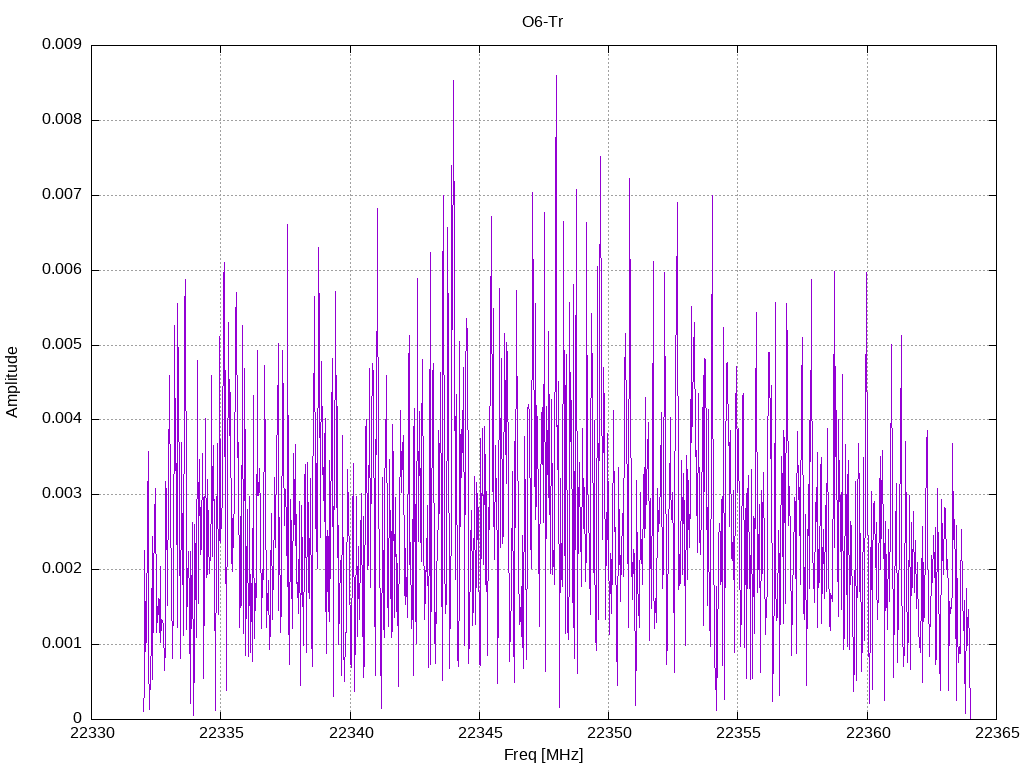Click the spectrum peak near 22344 MHz
This screenshot has width=1024, height=768.
pos(453,81)
